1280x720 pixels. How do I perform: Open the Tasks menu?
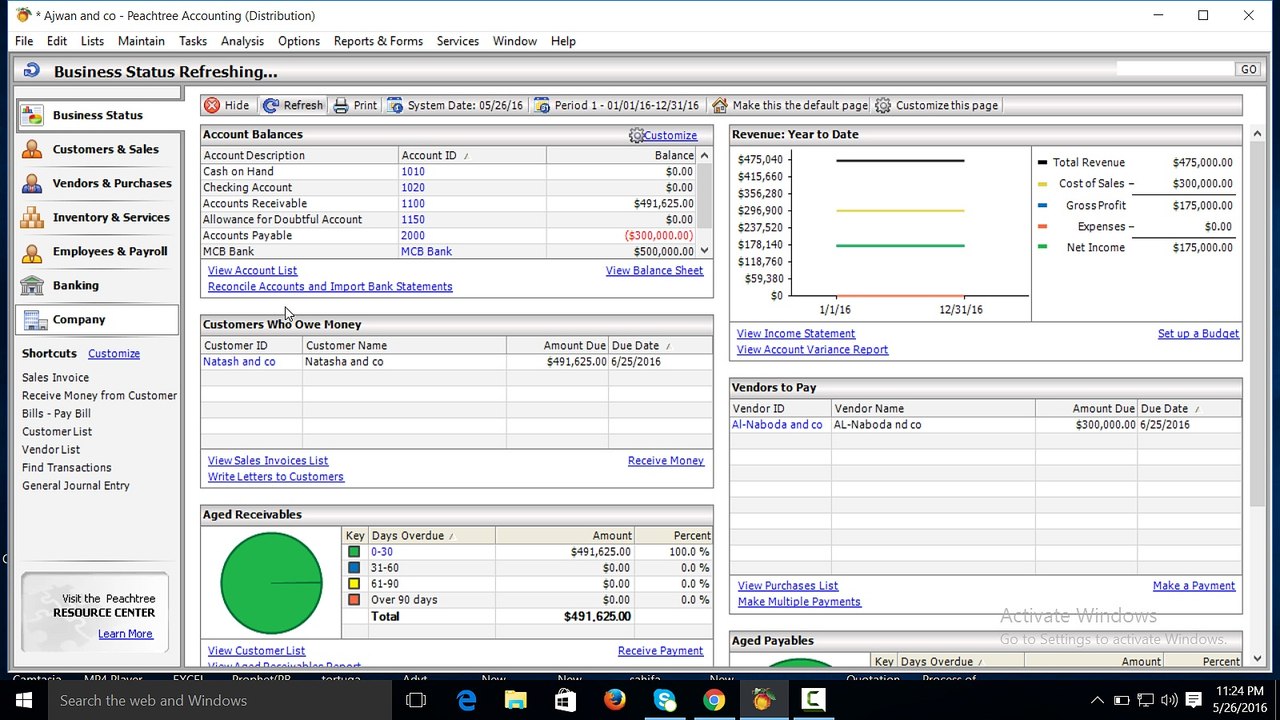pos(193,41)
